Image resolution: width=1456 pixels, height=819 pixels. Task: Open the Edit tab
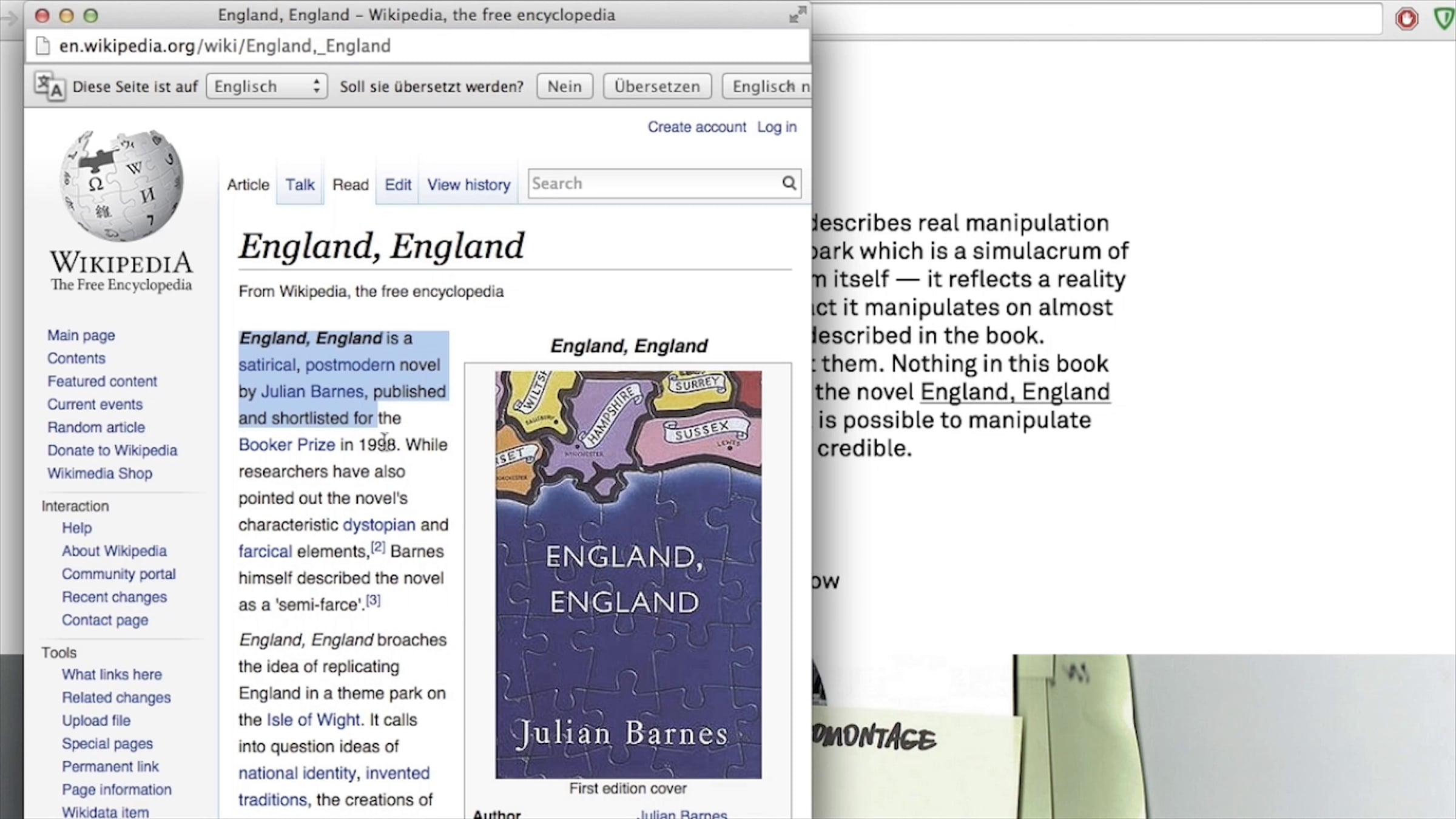pos(398,184)
